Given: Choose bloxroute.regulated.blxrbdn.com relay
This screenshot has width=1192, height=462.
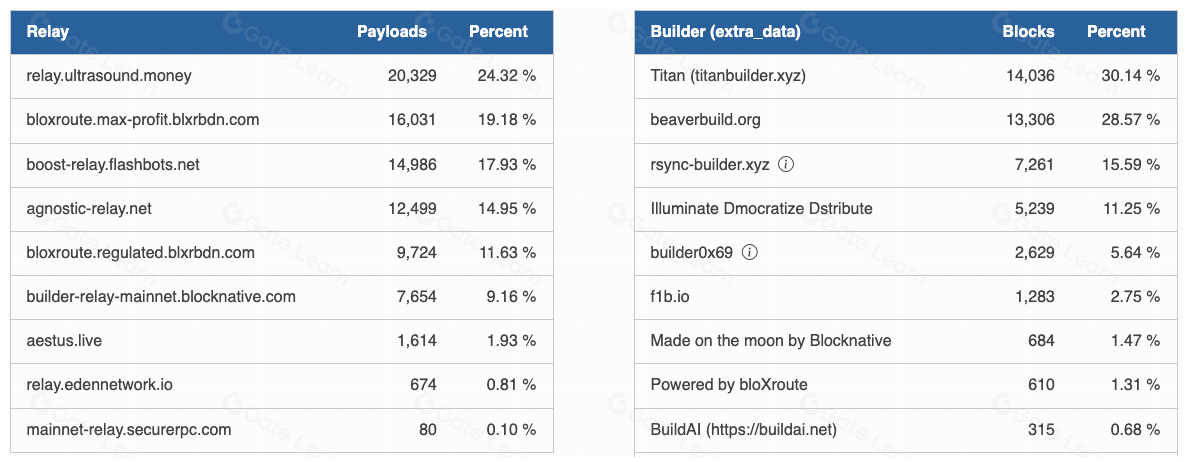Looking at the screenshot, I should 140,252.
